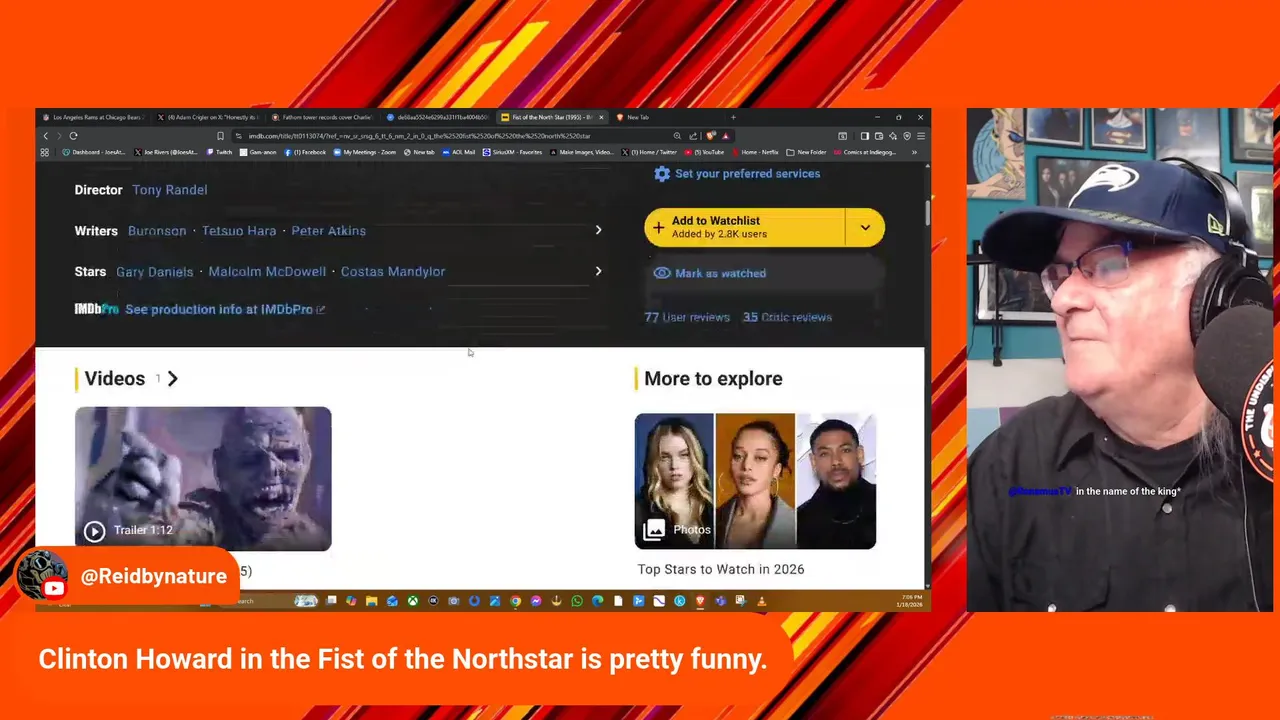Viewport: 1280px width, 720px height.
Task: Open the 77 User reviews link
Action: coord(687,318)
